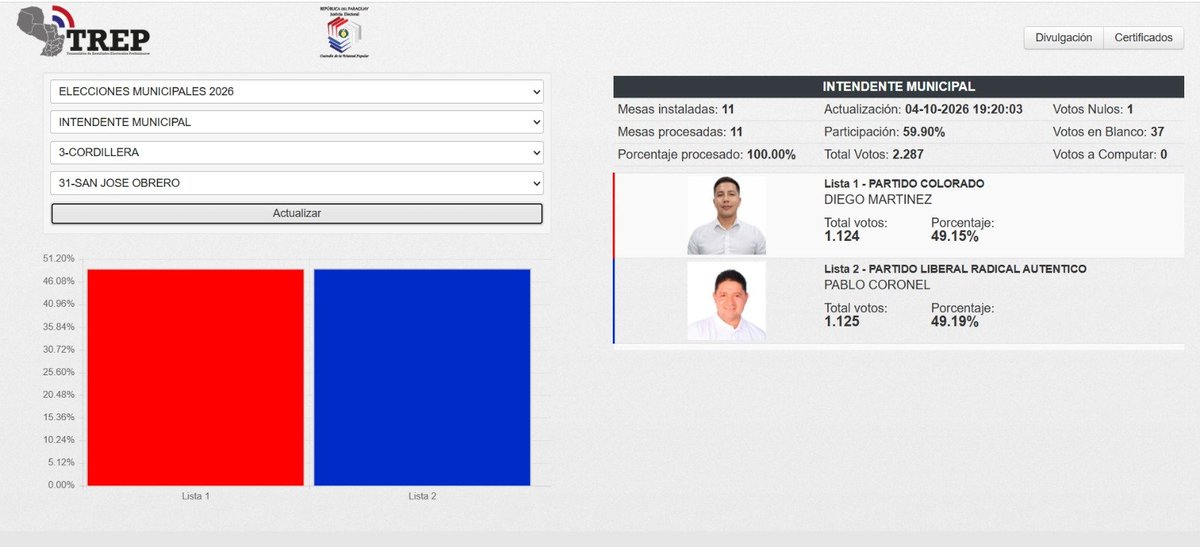This screenshot has height=547, width=1200.
Task: Click Diego Martinez's candidate photo
Action: click(726, 216)
